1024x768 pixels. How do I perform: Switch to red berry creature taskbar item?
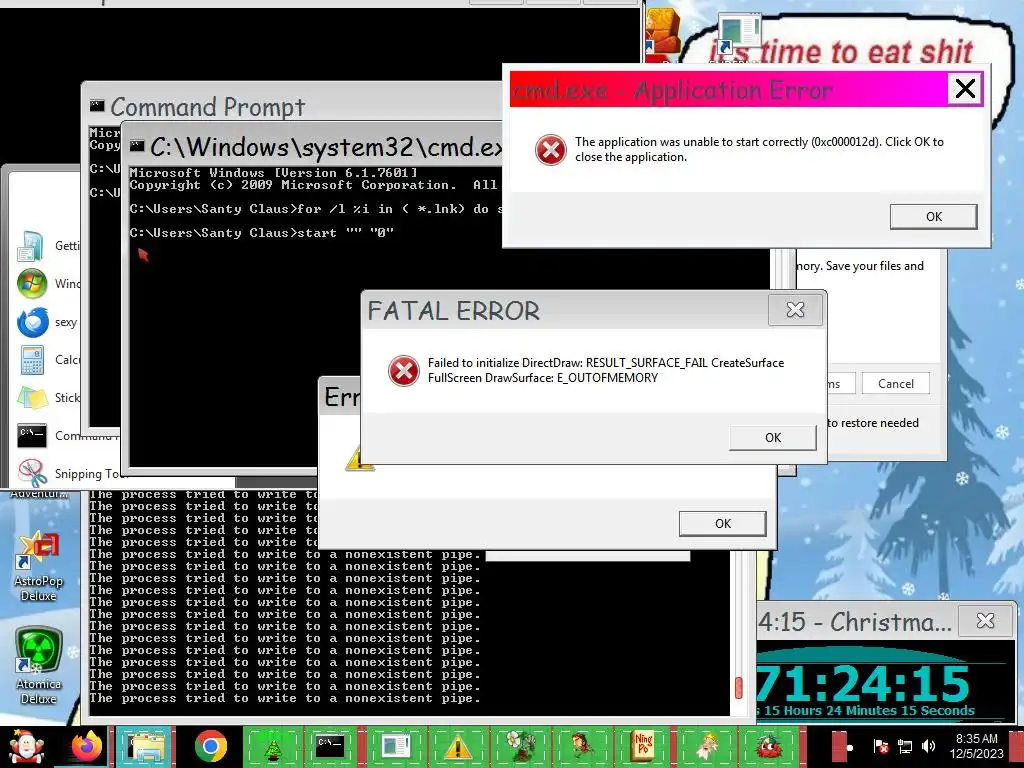pos(768,746)
